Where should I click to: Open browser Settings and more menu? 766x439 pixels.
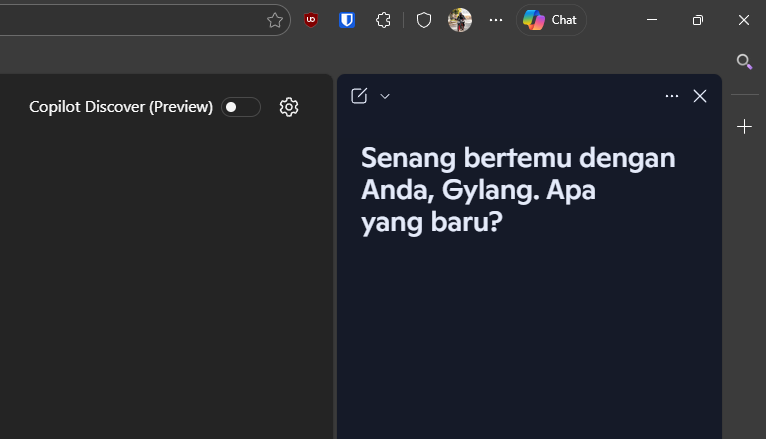496,20
